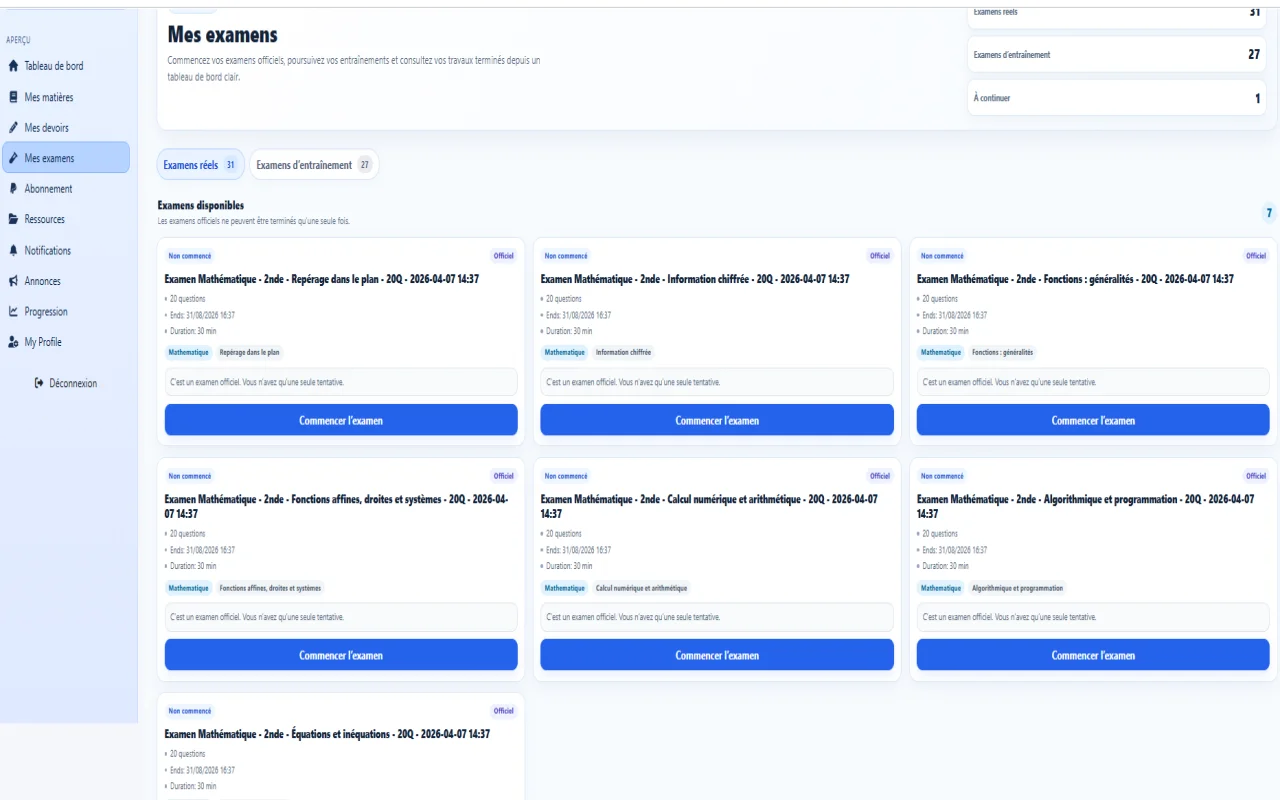Click the À continuer stat card

(1116, 98)
